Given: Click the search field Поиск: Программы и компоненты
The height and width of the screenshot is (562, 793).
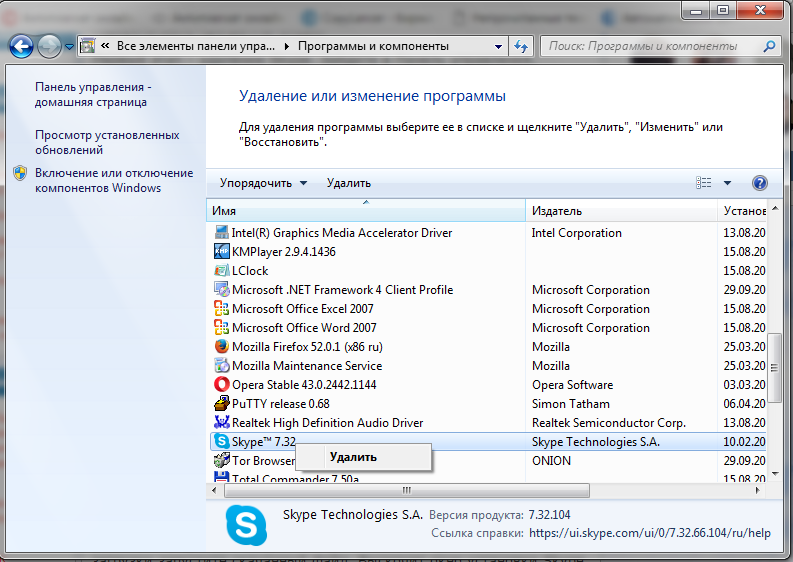Looking at the screenshot, I should pos(650,46).
